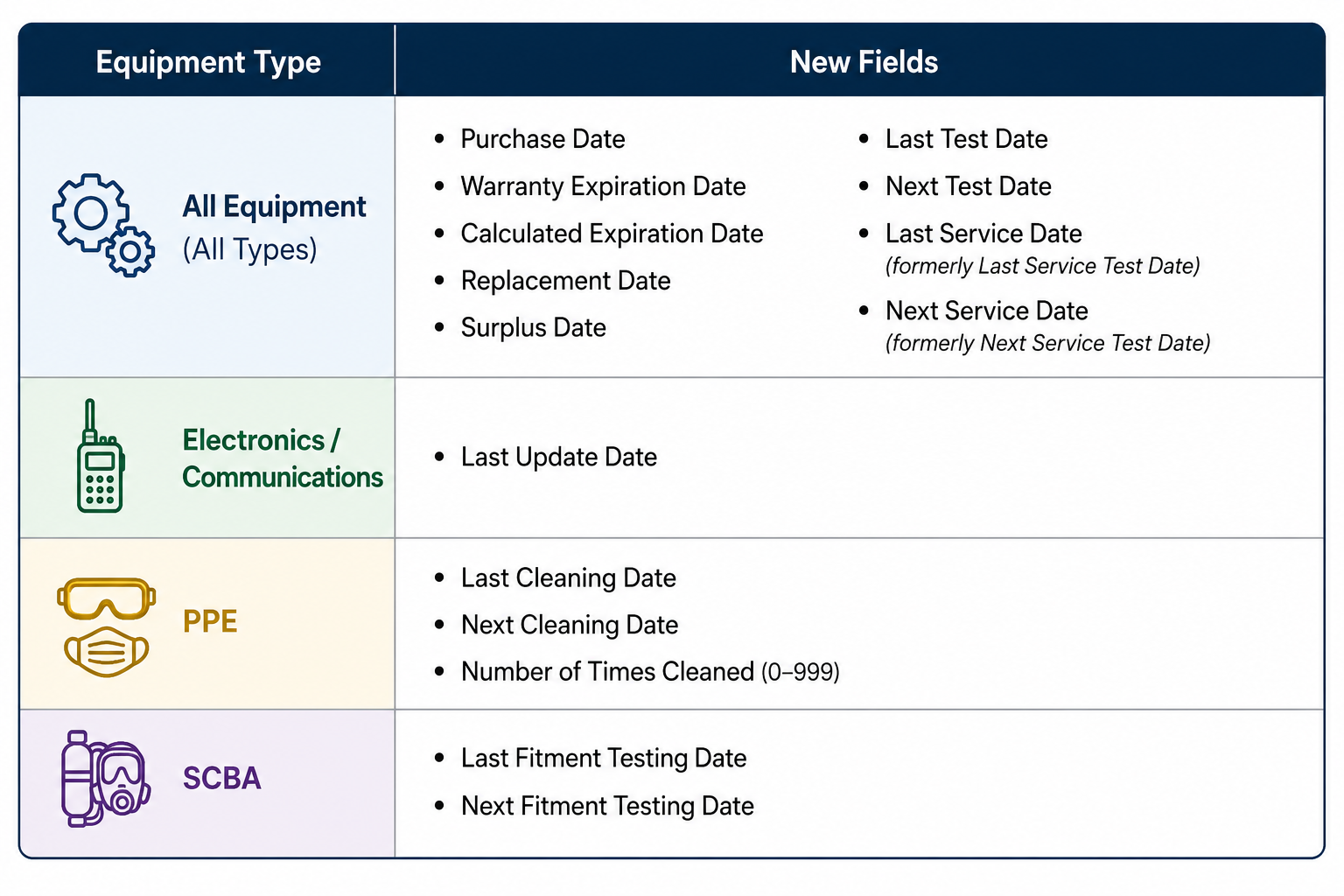Image resolution: width=1344 pixels, height=896 pixels.
Task: Select Next Fitment Testing Date
Action: pos(607,806)
